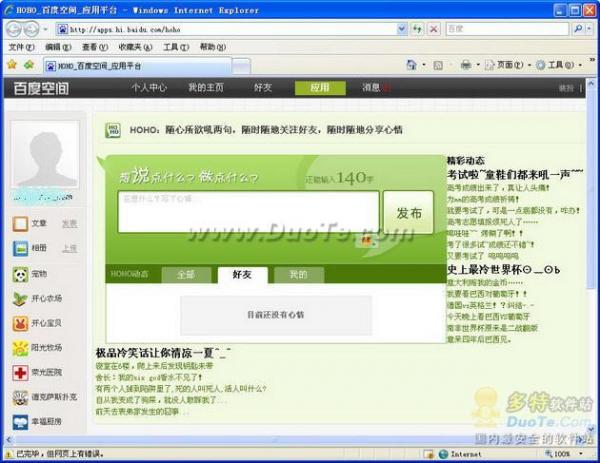Viewport: 600px width, 463px height.
Task: Click inside the HOHO message text box
Action: [249, 212]
